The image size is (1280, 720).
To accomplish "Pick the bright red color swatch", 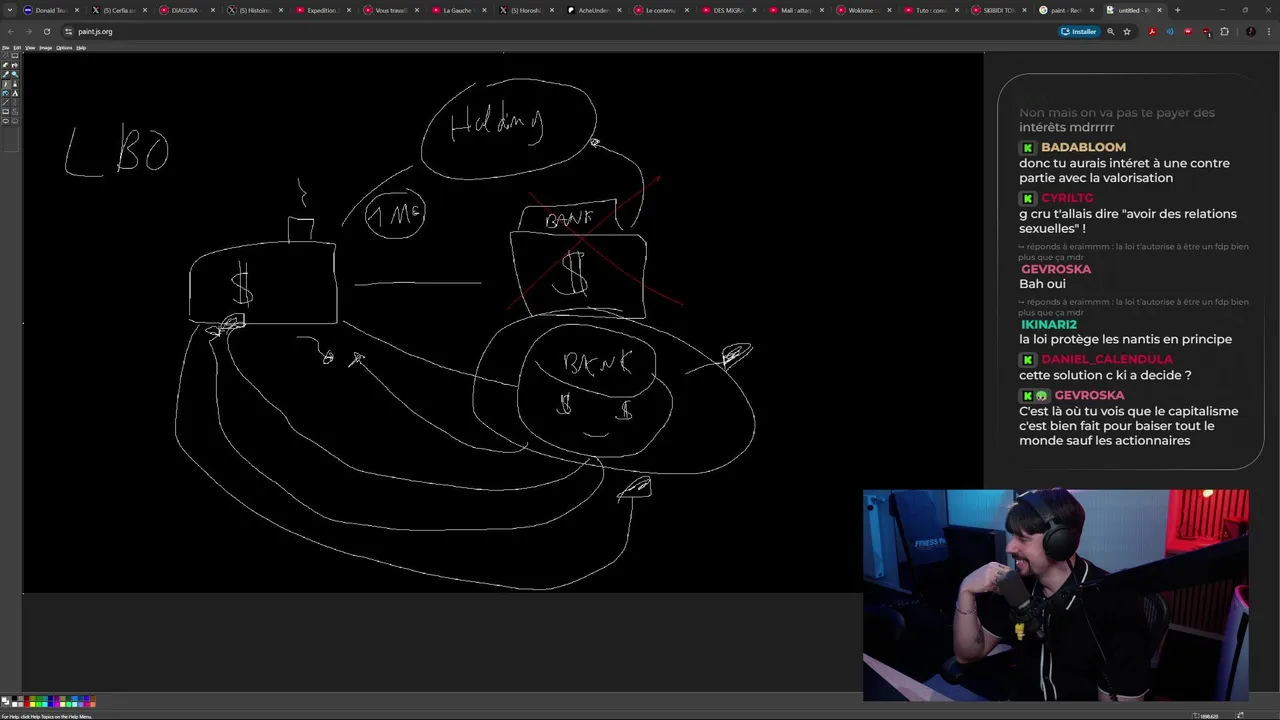I will pyautogui.click(x=27, y=704).
